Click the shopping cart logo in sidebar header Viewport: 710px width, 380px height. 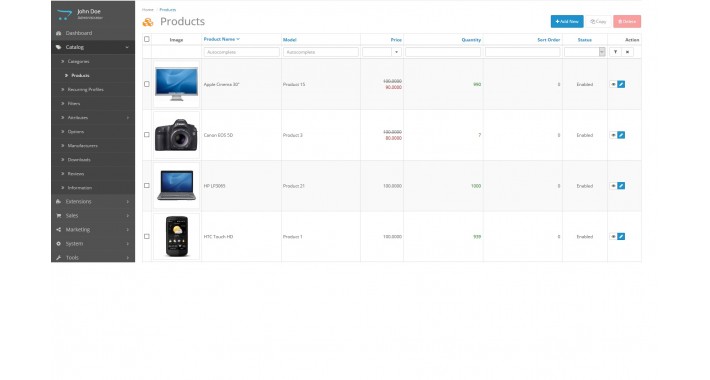(x=64, y=14)
